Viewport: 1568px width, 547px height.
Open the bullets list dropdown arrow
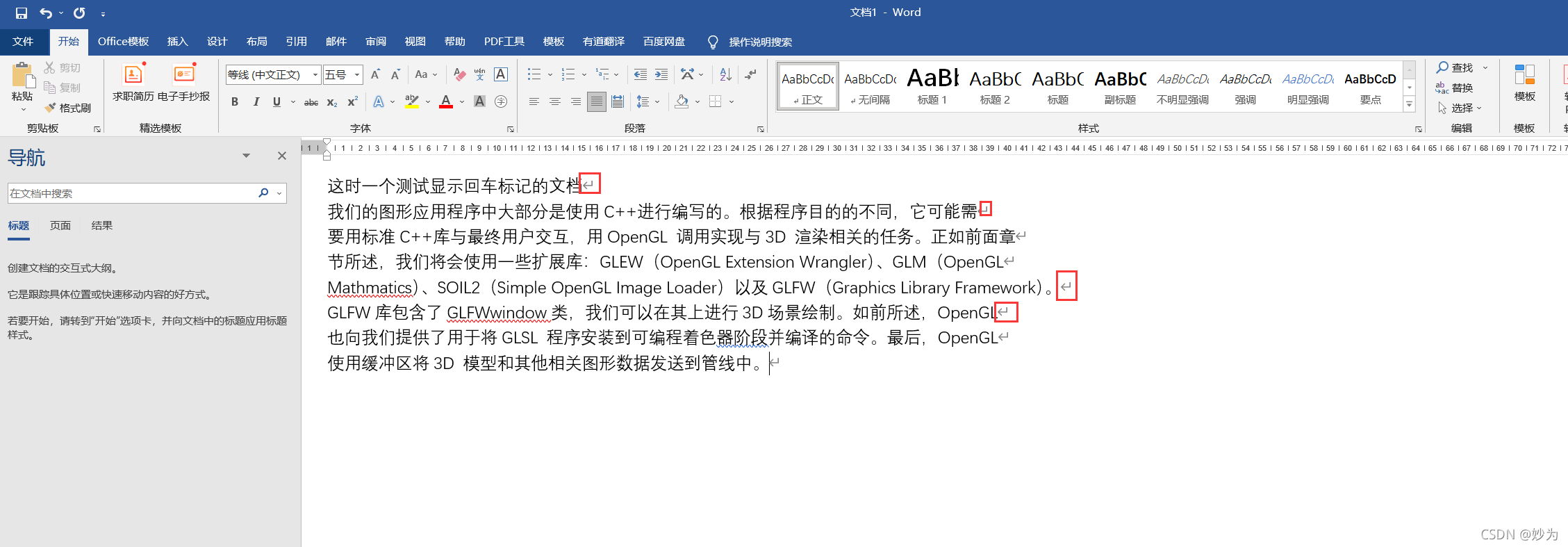pos(550,74)
